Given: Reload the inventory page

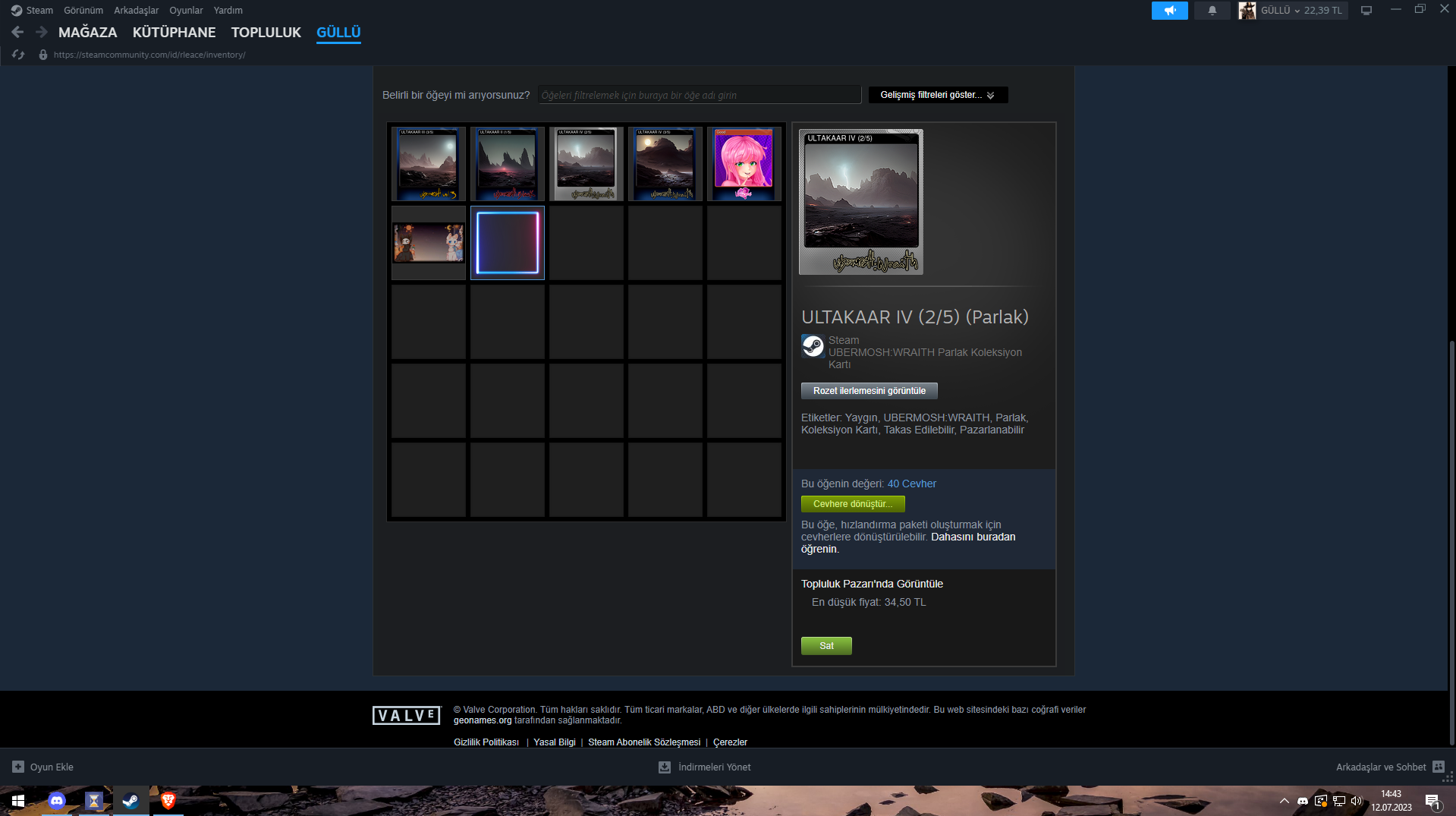Looking at the screenshot, I should click(x=18, y=55).
